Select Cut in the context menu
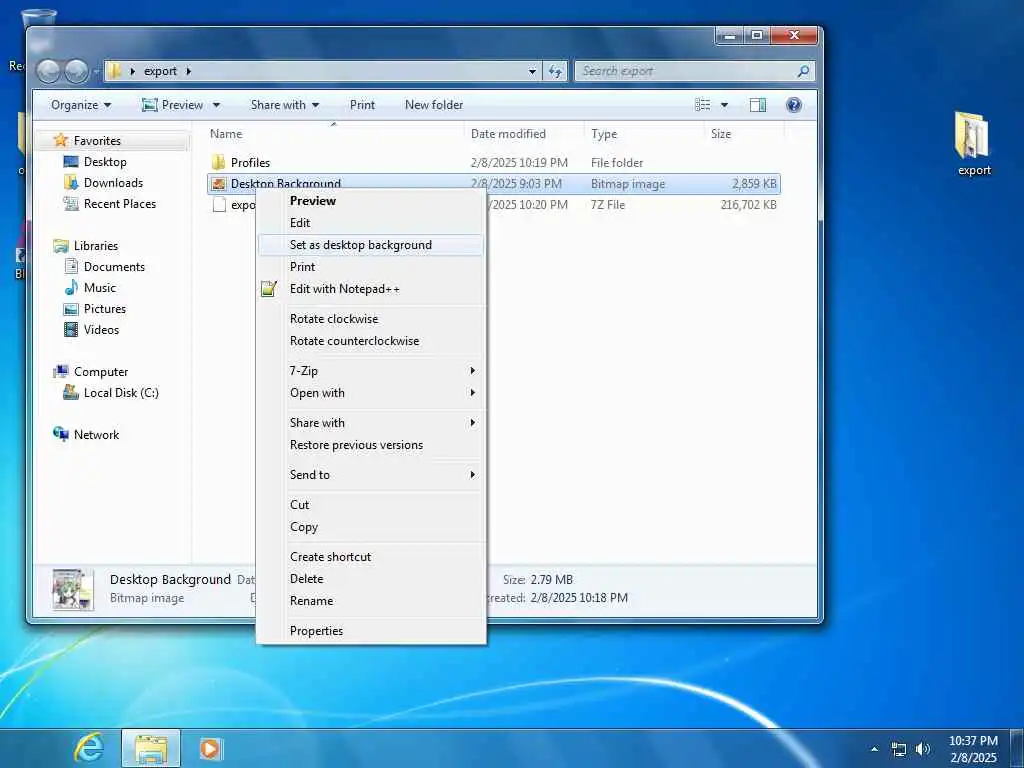Image resolution: width=1024 pixels, height=768 pixels. [371, 505]
